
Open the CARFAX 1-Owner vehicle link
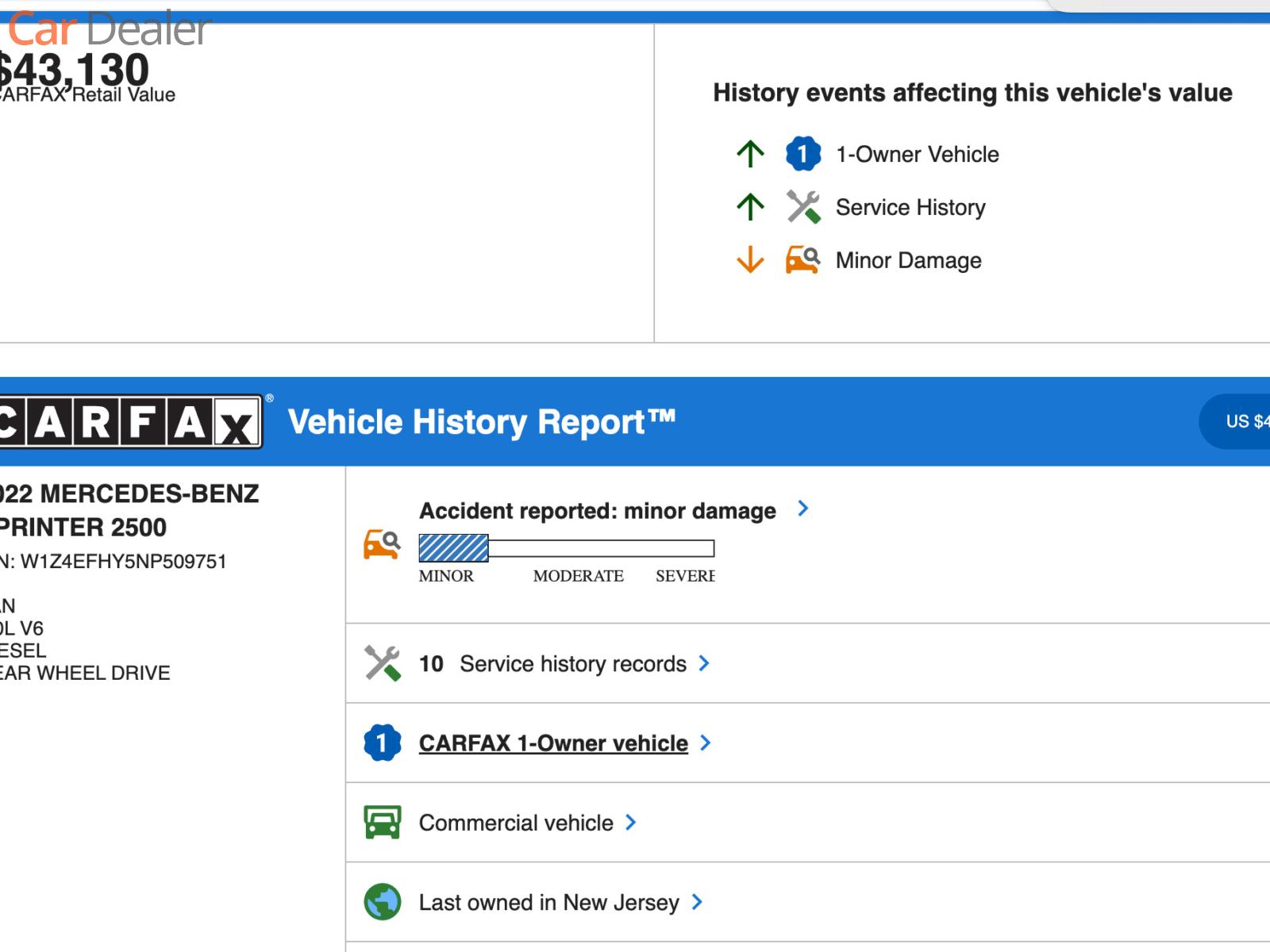(x=553, y=743)
